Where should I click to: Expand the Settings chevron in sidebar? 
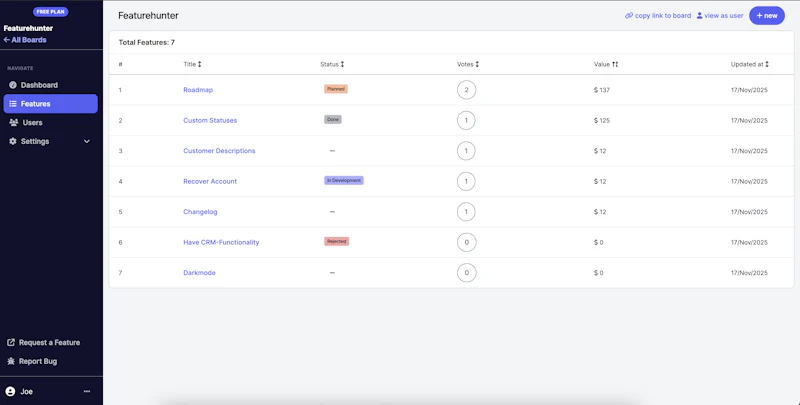pos(87,141)
